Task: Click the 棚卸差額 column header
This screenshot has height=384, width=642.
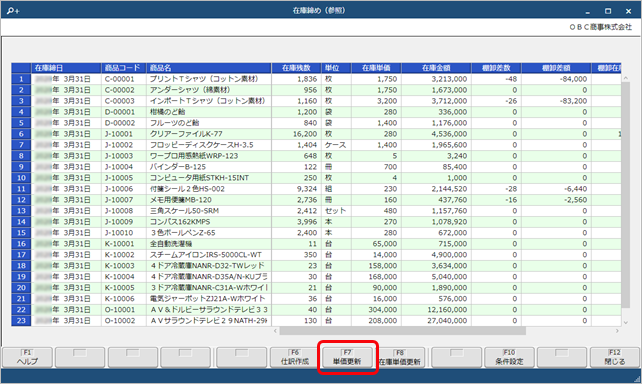Action: (x=556, y=68)
